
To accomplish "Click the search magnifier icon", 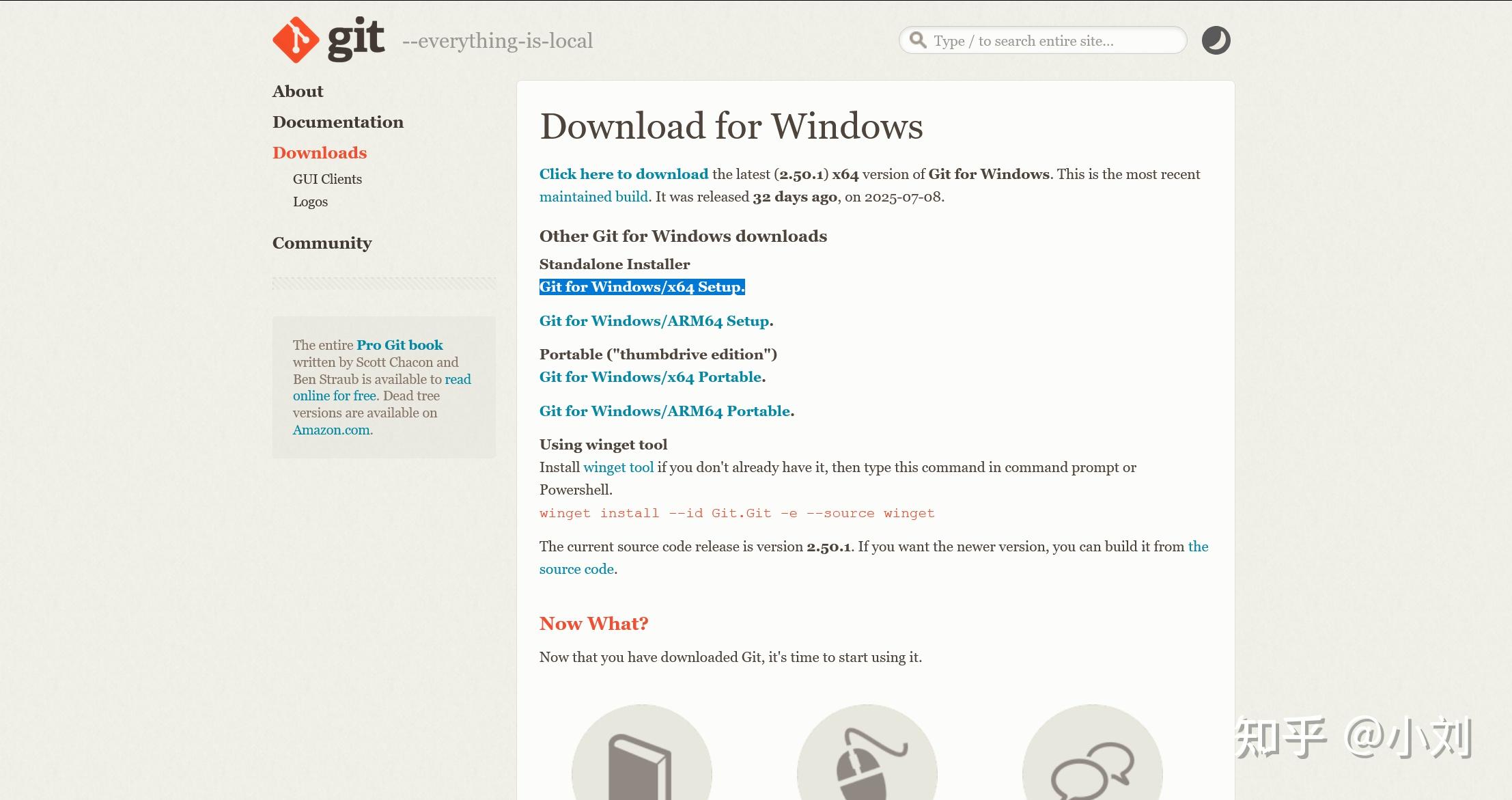I will pos(917,40).
